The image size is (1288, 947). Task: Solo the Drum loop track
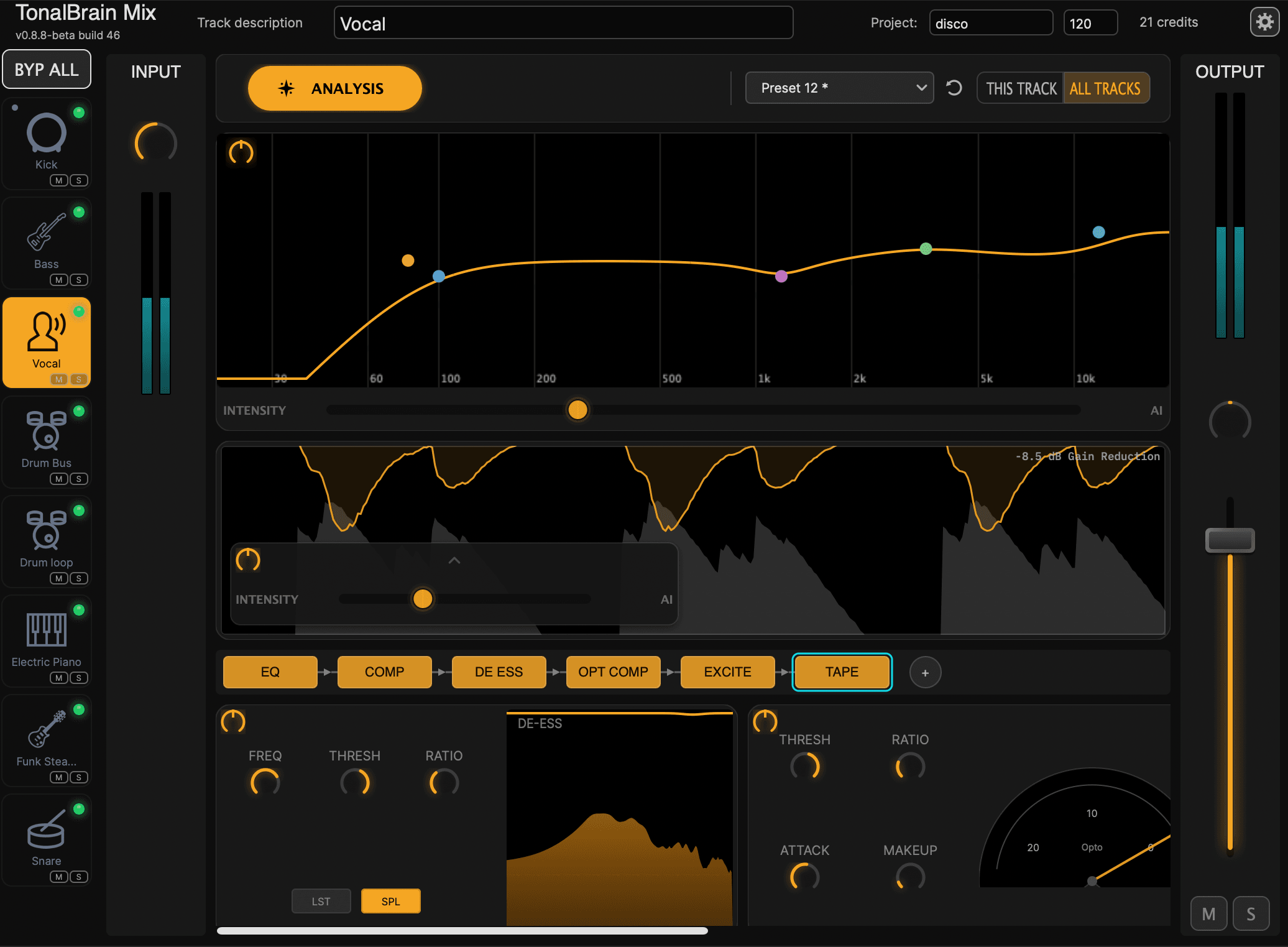[x=79, y=578]
